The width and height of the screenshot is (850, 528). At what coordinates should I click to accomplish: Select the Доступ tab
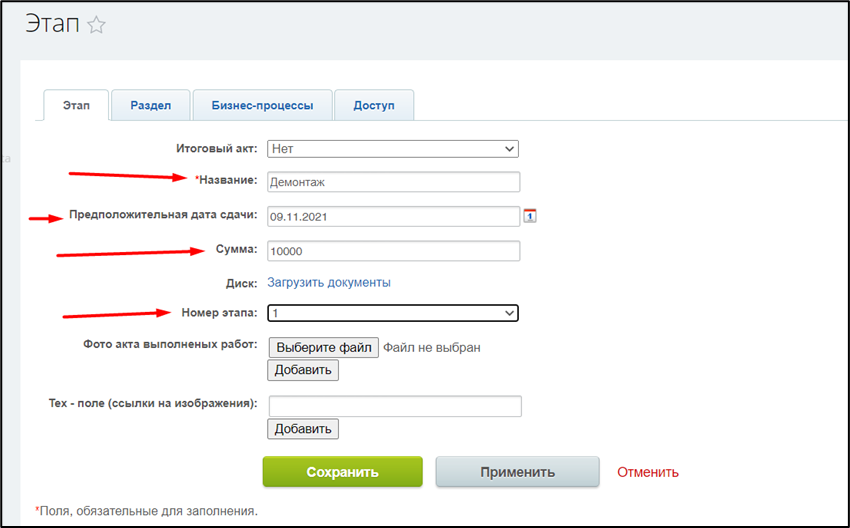pos(373,105)
